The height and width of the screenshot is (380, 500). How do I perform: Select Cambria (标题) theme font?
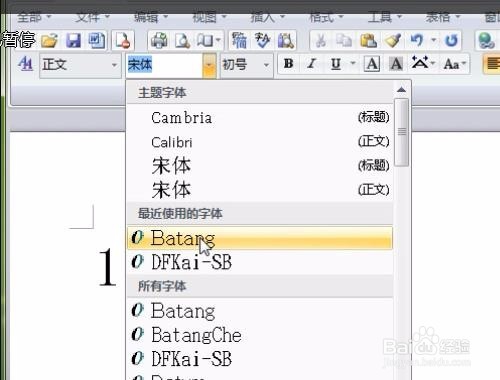pyautogui.click(x=260, y=117)
